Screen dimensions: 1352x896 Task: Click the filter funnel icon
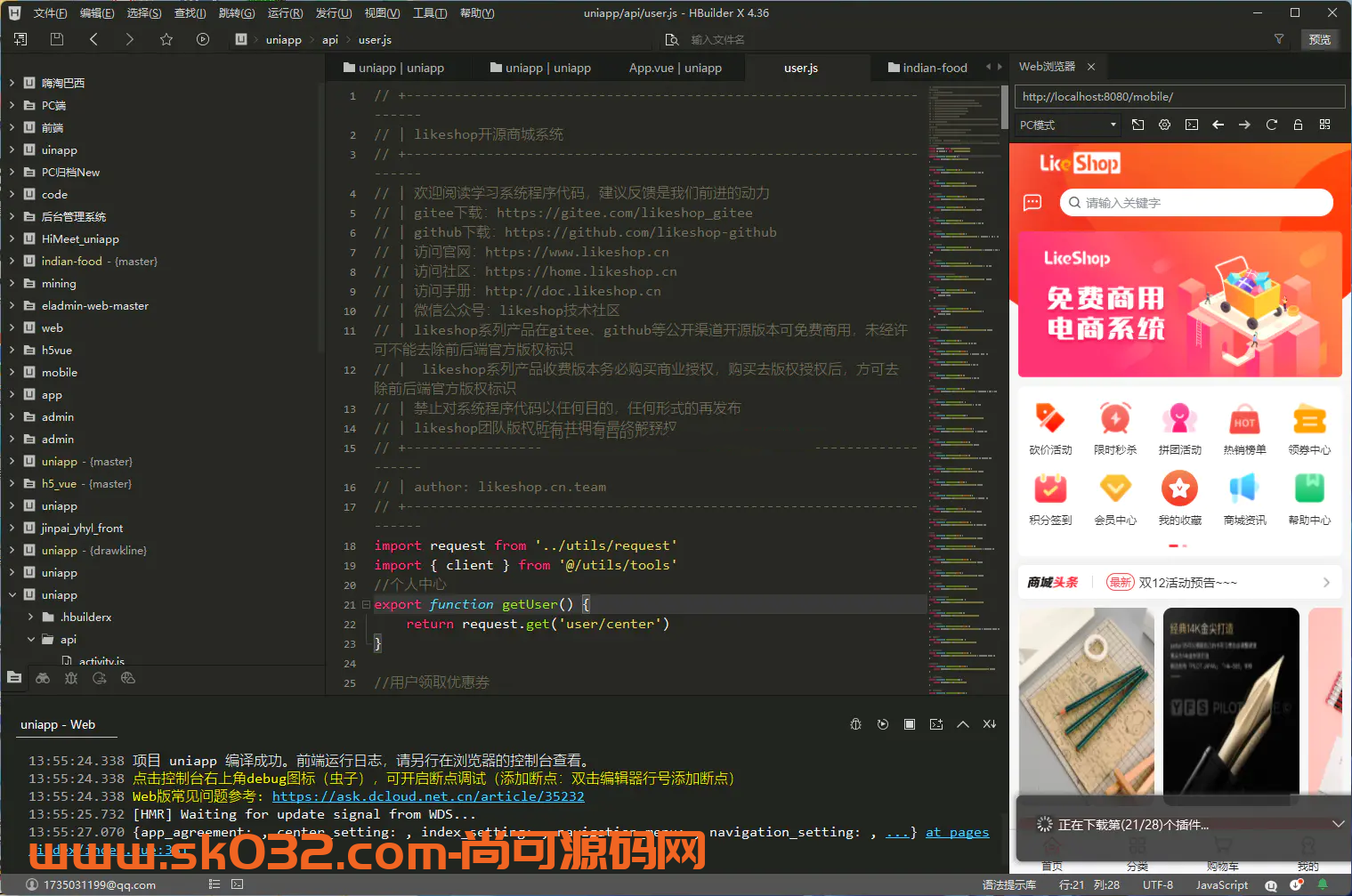click(1279, 39)
